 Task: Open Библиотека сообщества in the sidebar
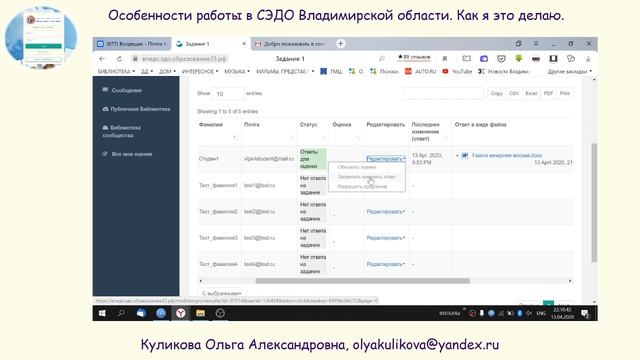tap(122, 131)
